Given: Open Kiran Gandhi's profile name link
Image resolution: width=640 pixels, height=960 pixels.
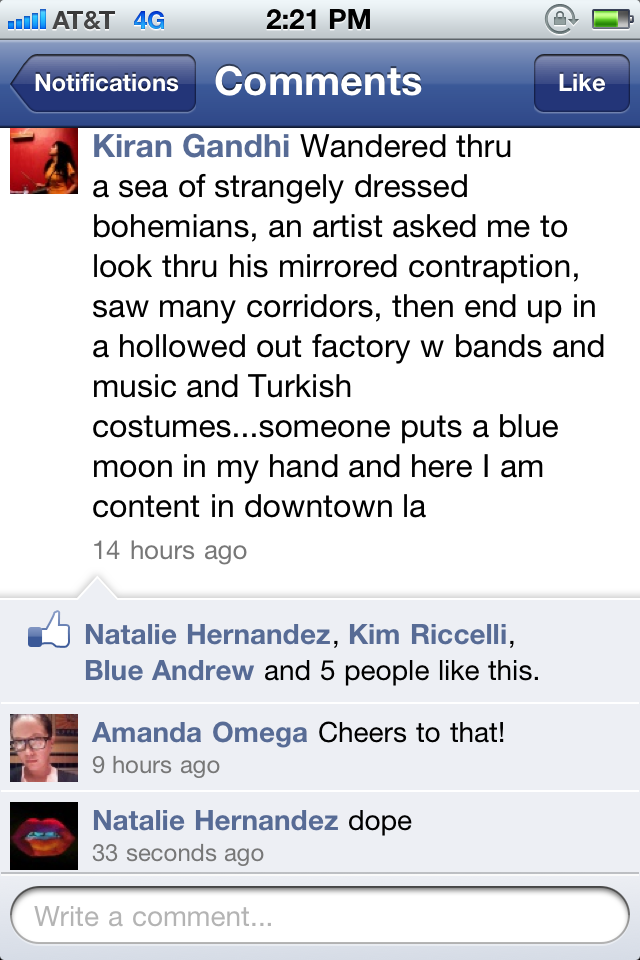Looking at the screenshot, I should tap(191, 146).
